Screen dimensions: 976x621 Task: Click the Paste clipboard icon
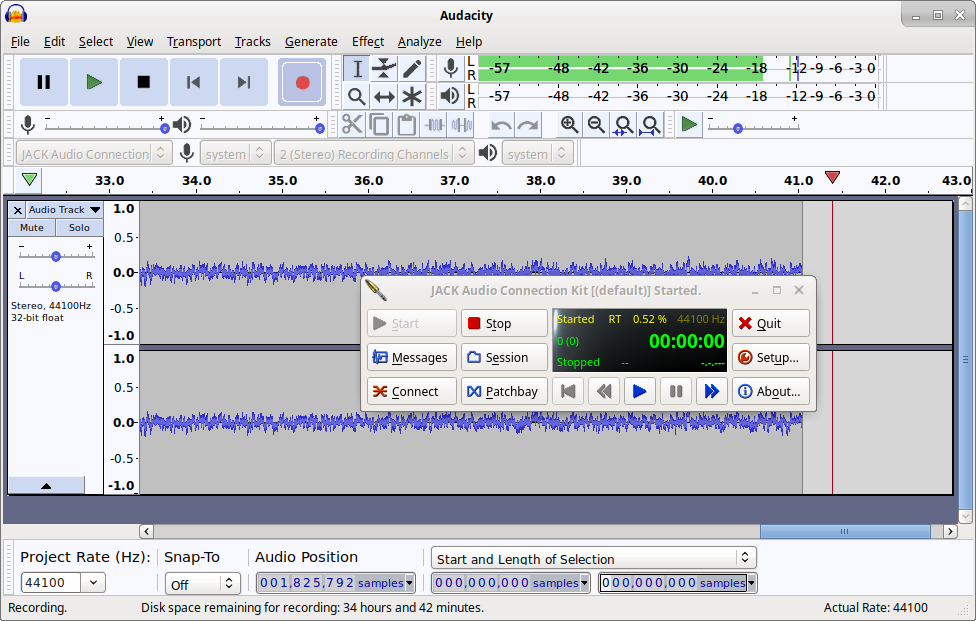[x=407, y=125]
